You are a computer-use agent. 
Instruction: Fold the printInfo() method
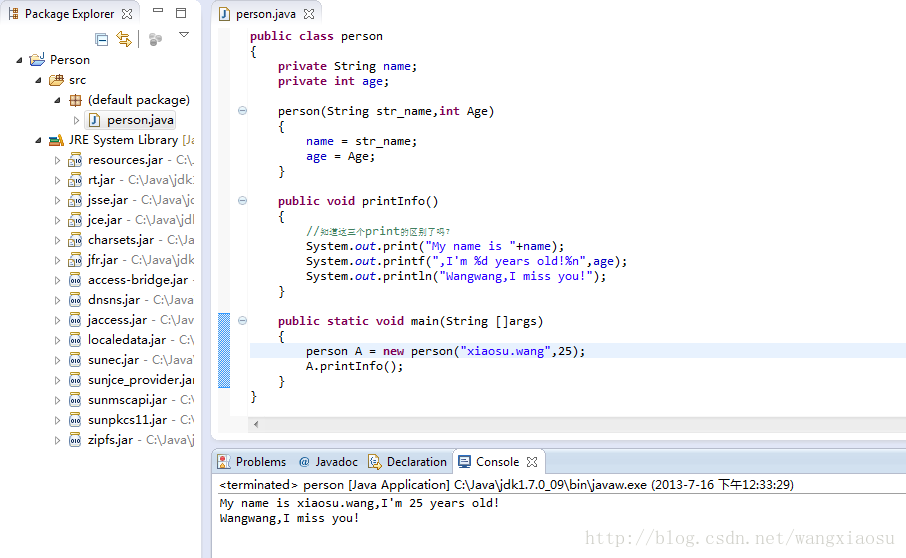point(242,201)
